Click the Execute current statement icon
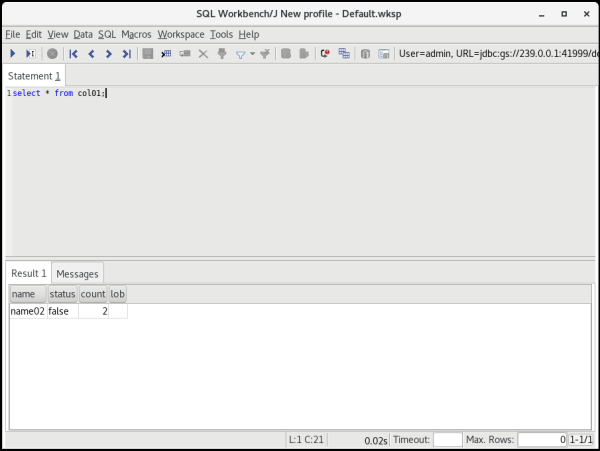Screen dimensions: 600x451 click(30, 54)
